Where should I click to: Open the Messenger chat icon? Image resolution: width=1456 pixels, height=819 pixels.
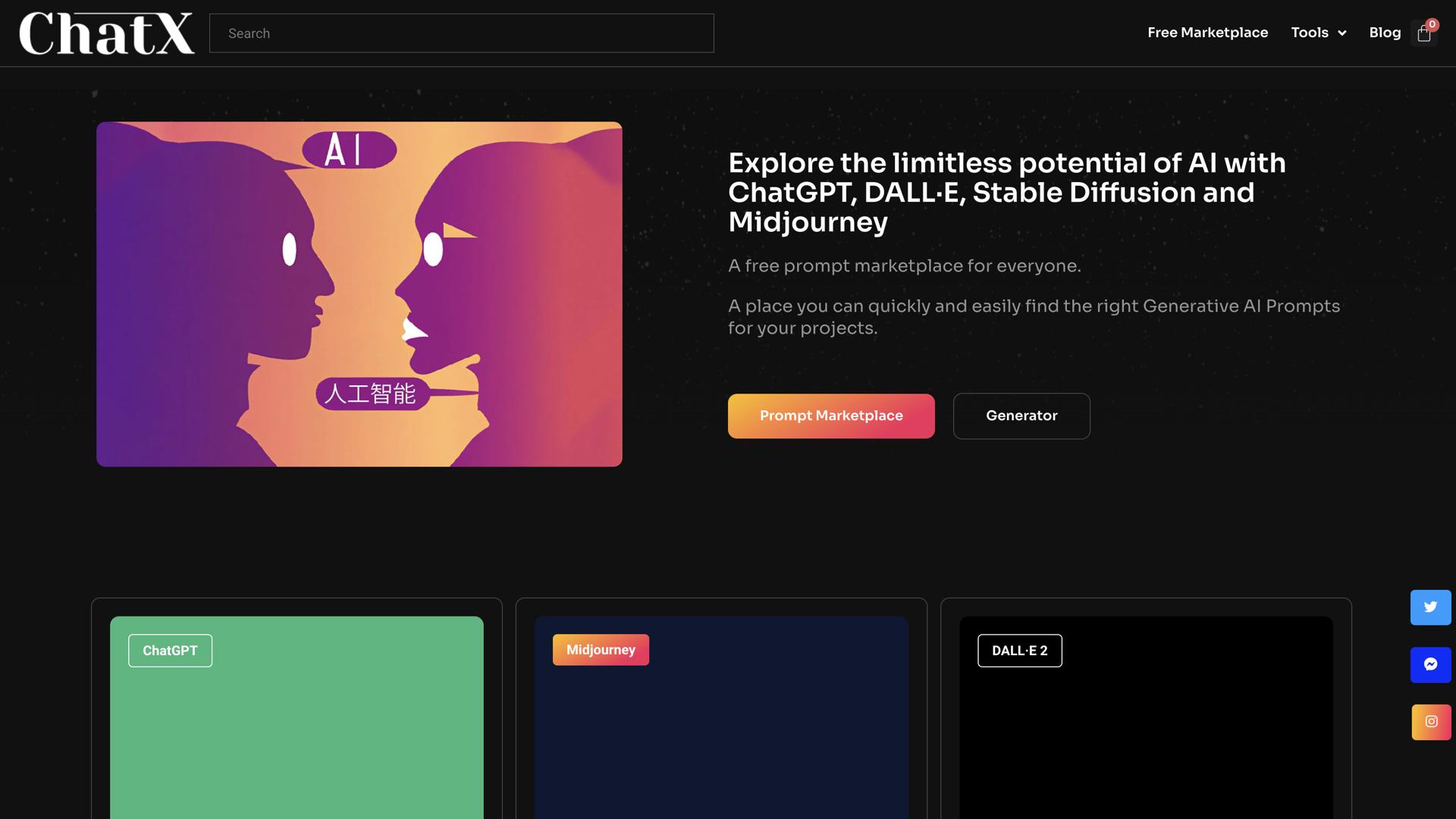click(x=1430, y=665)
